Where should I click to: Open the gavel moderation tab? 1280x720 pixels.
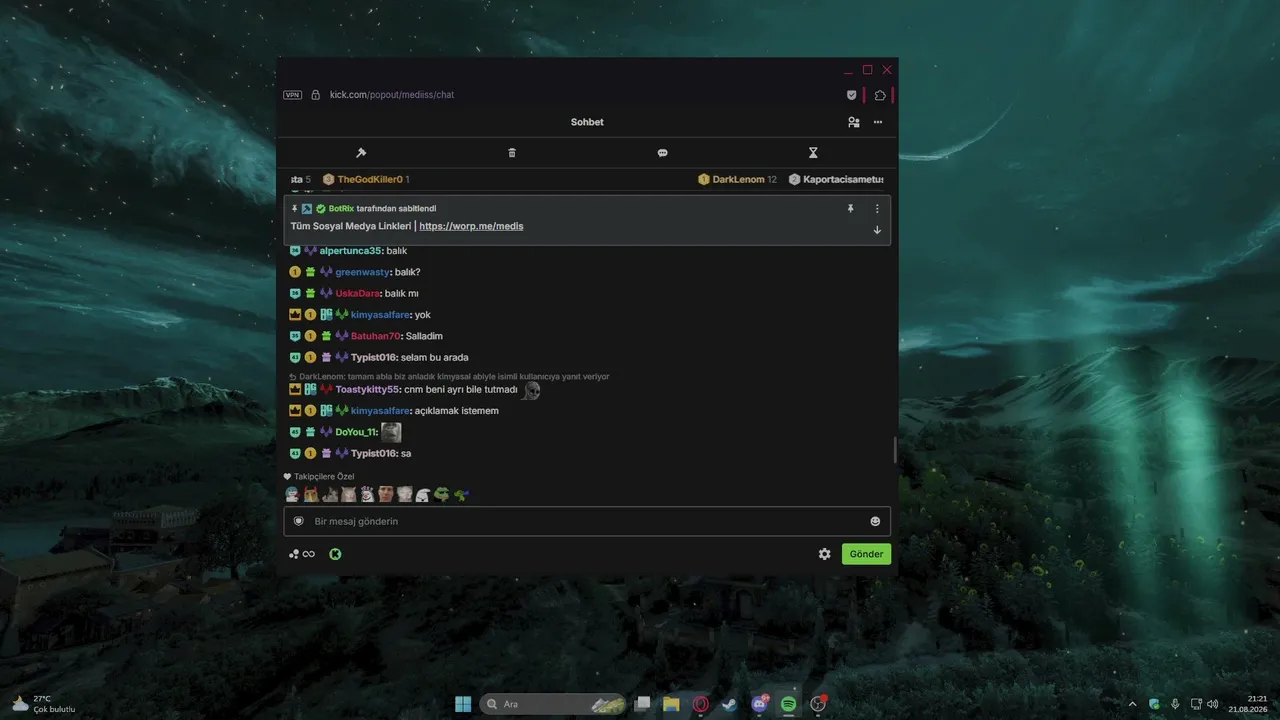(x=361, y=153)
